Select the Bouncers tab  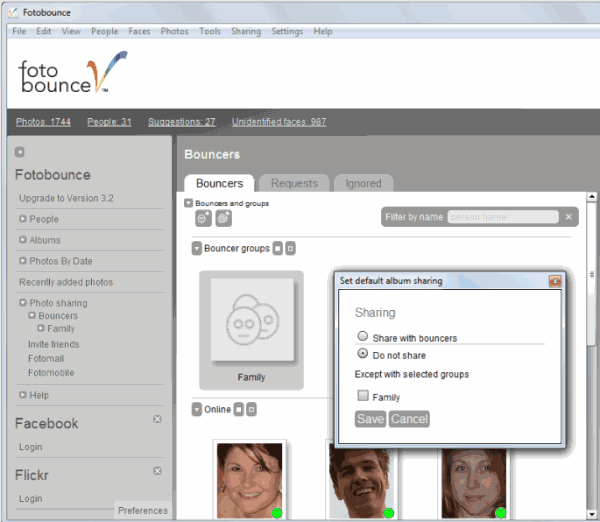pyautogui.click(x=219, y=183)
